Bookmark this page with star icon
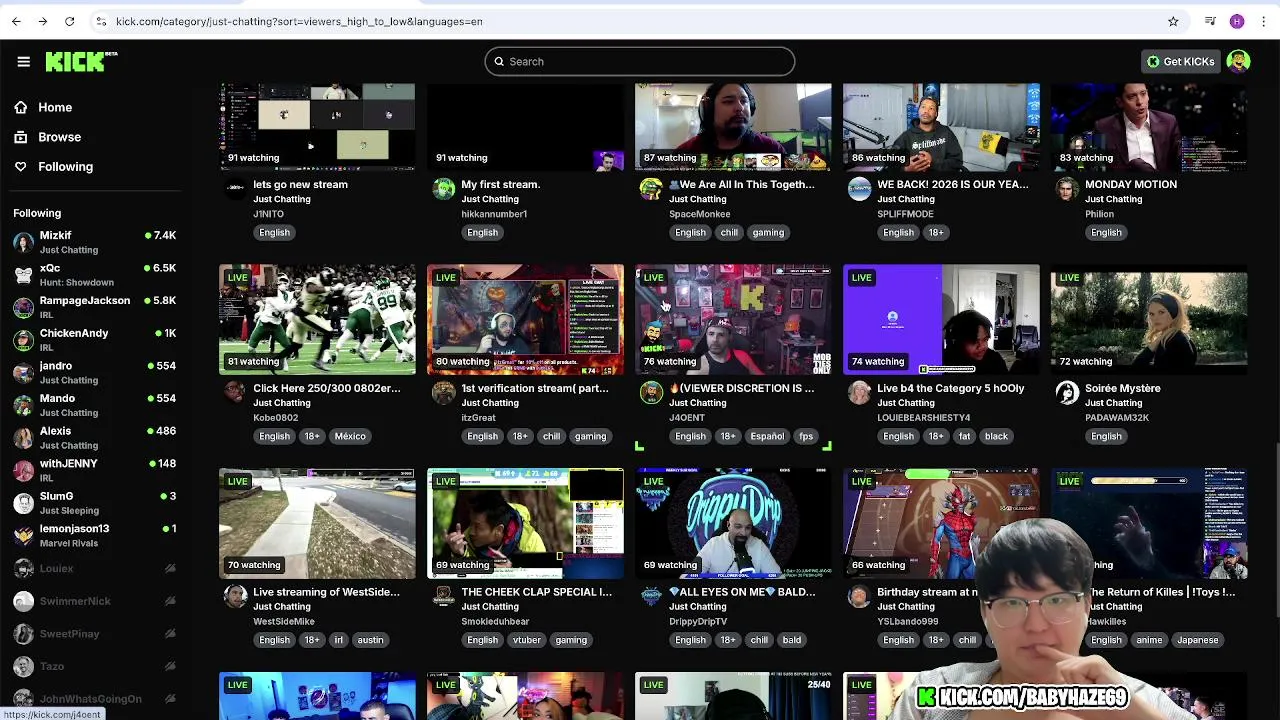The image size is (1280, 720). [x=1173, y=21]
